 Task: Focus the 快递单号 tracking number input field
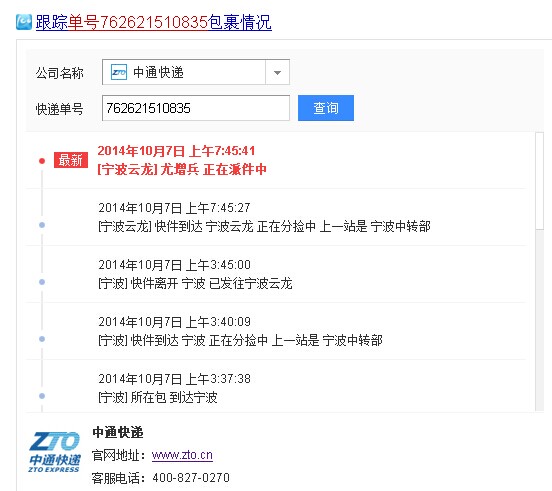point(196,108)
